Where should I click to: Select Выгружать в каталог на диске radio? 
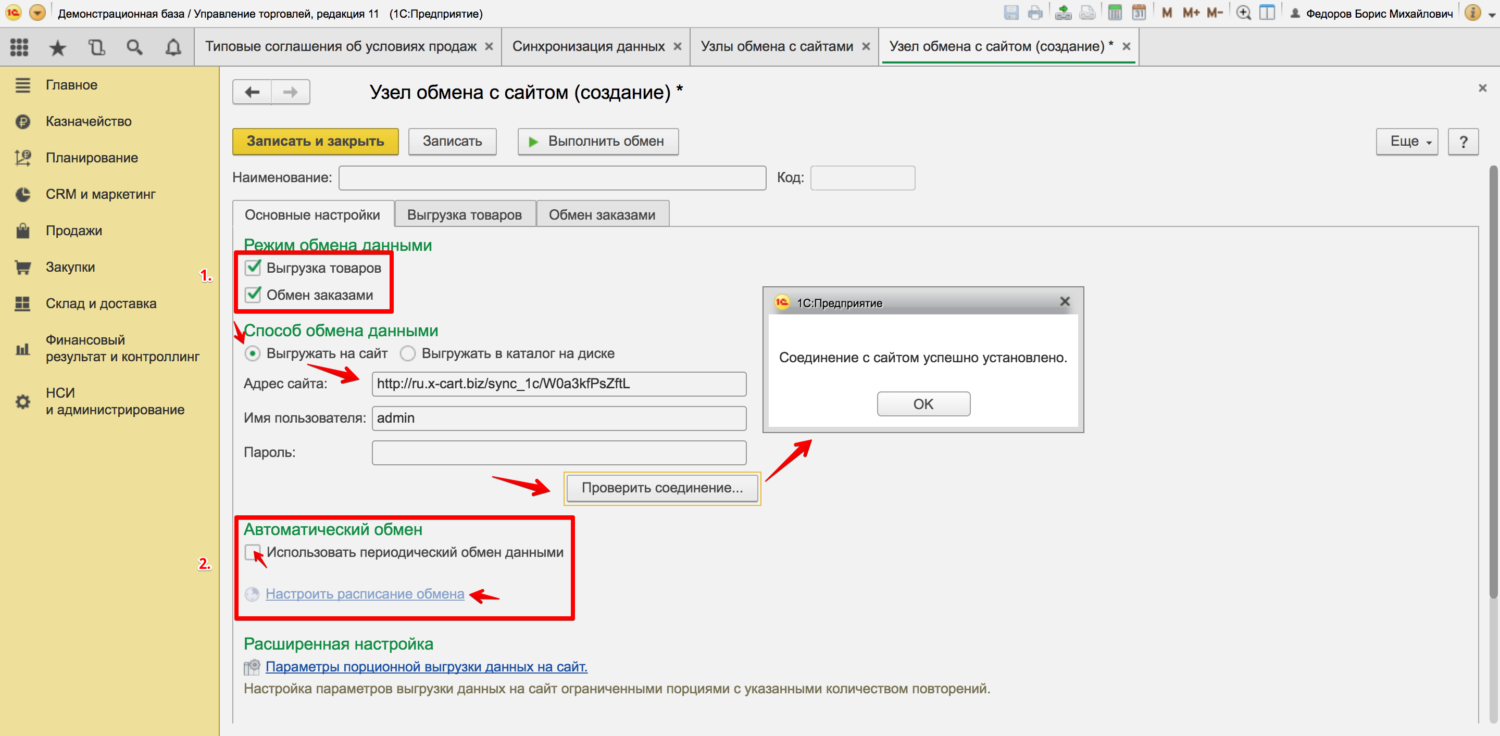408,353
